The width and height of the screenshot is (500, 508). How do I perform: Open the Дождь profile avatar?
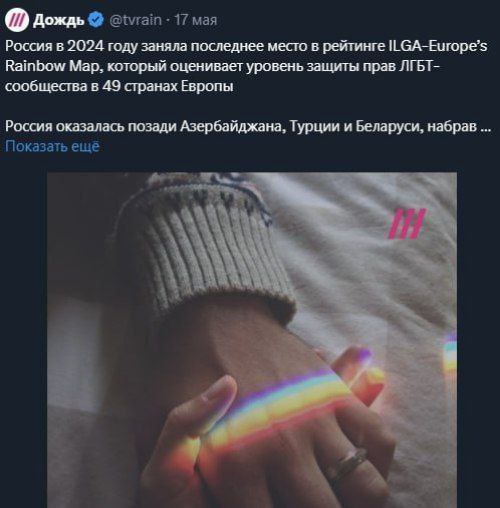(x=17, y=20)
